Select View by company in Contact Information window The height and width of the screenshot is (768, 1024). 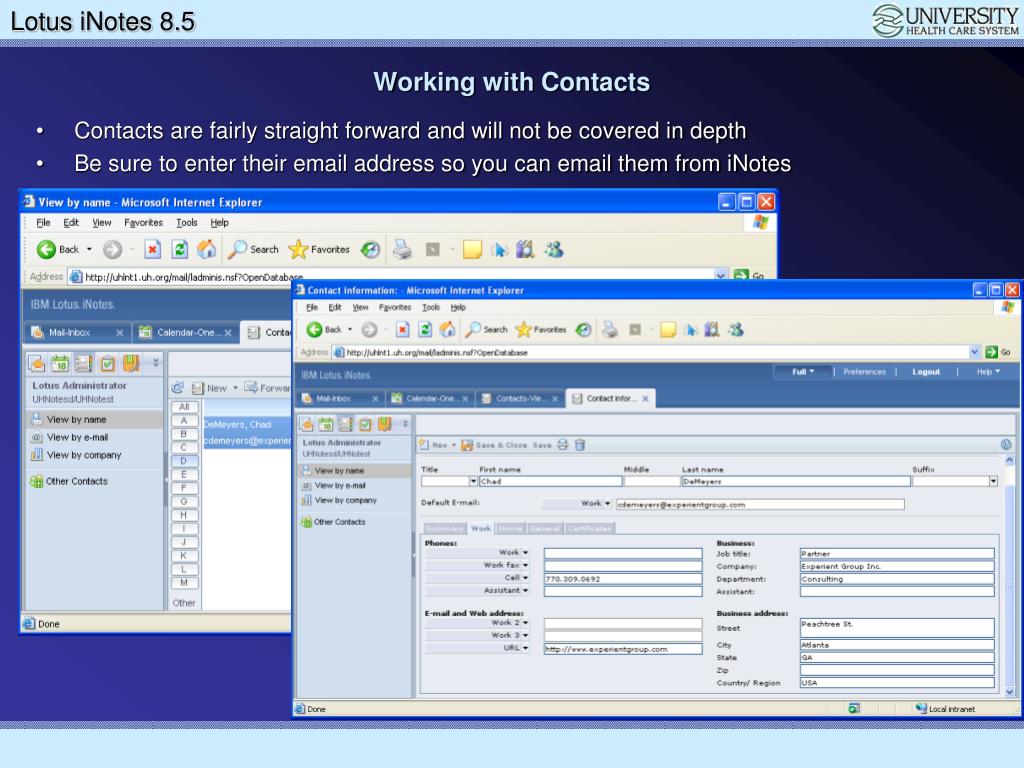pyautogui.click(x=345, y=500)
